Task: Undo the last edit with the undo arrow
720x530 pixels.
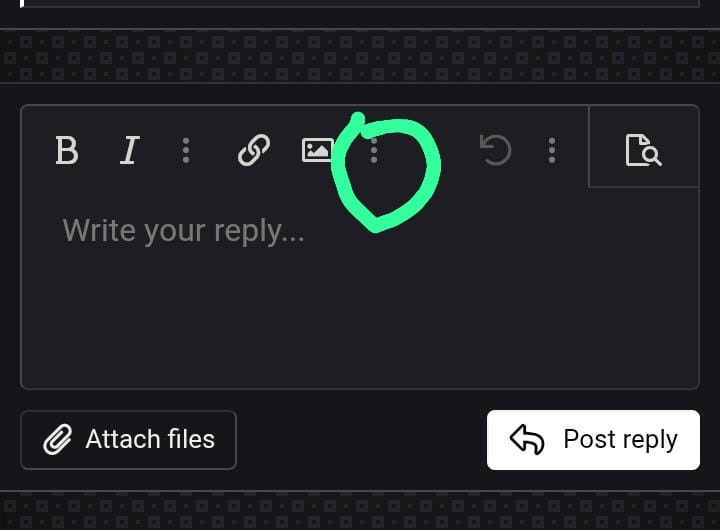Action: [x=495, y=150]
